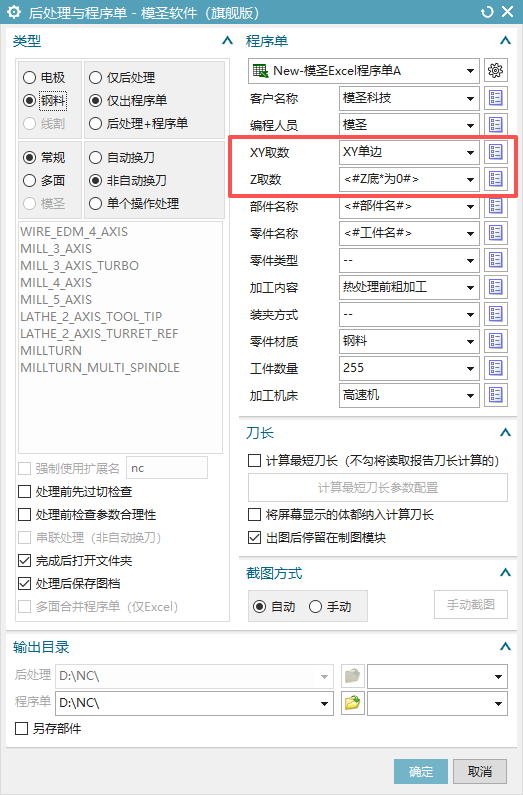Collapse the 输出目录 section header

pos(505,646)
